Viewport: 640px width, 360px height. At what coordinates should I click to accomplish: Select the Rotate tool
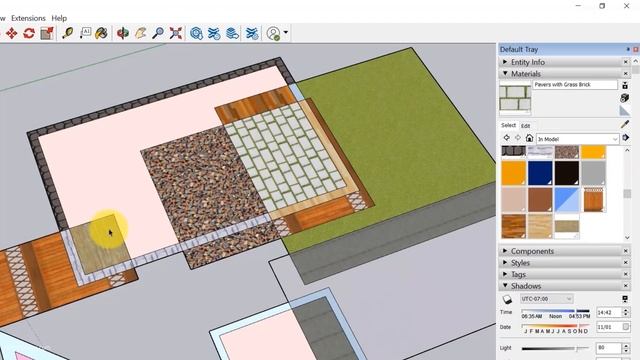pyautogui.click(x=29, y=33)
